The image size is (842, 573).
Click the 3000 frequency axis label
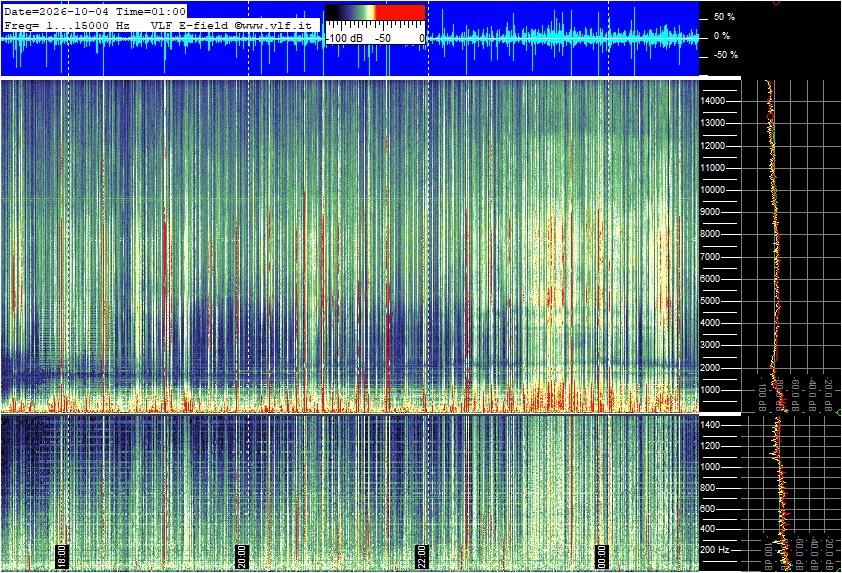(710, 345)
